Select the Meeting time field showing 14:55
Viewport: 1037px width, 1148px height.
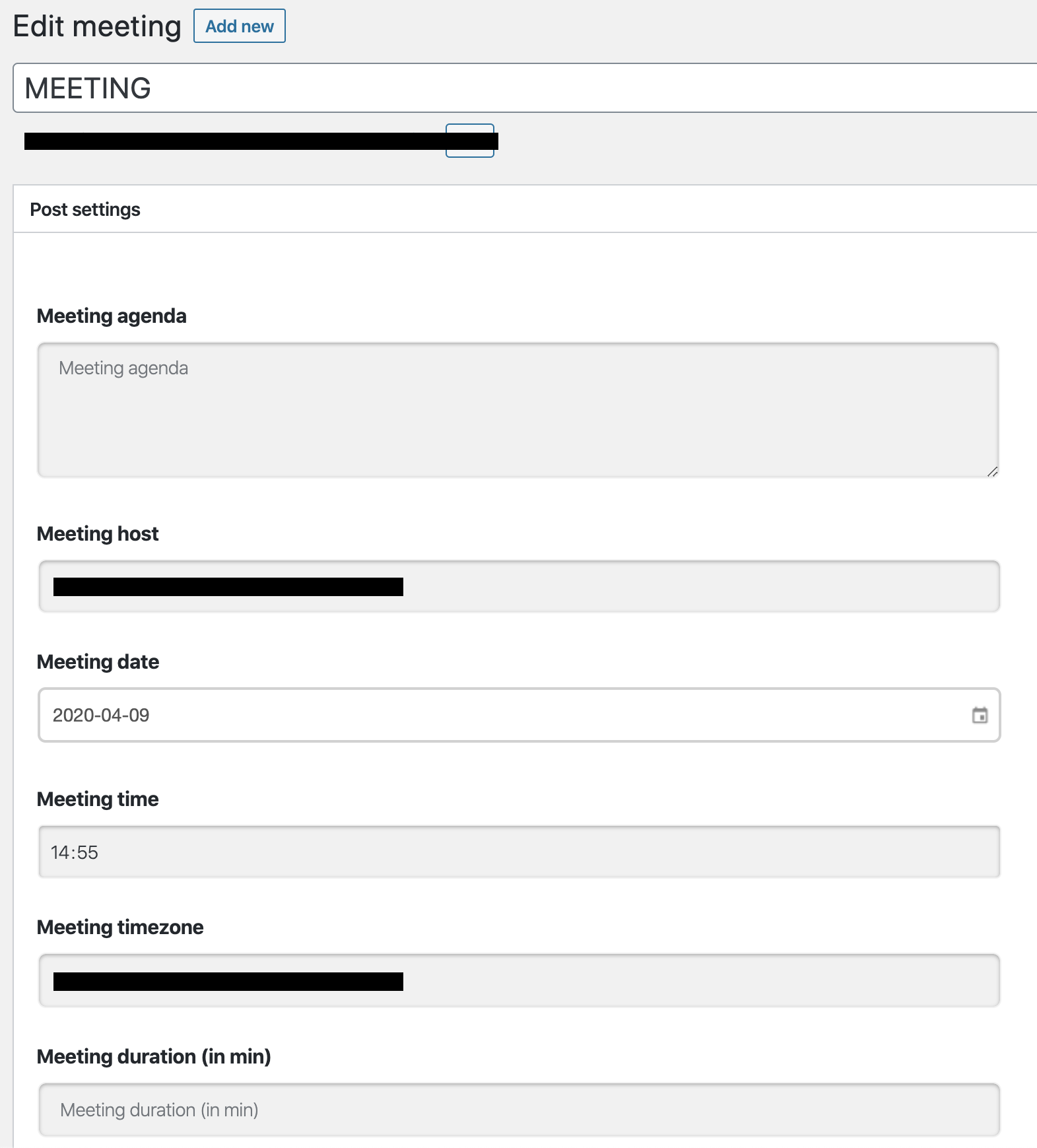[519, 852]
